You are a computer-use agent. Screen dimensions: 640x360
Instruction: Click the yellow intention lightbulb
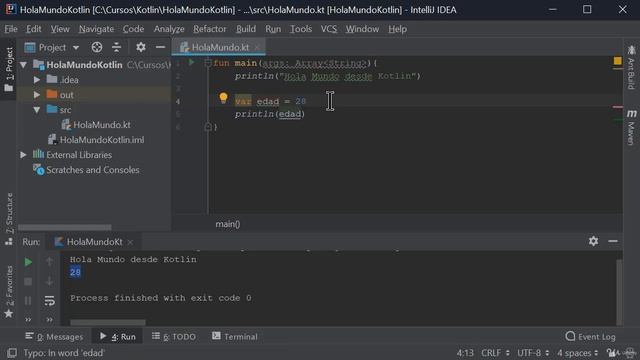point(223,98)
